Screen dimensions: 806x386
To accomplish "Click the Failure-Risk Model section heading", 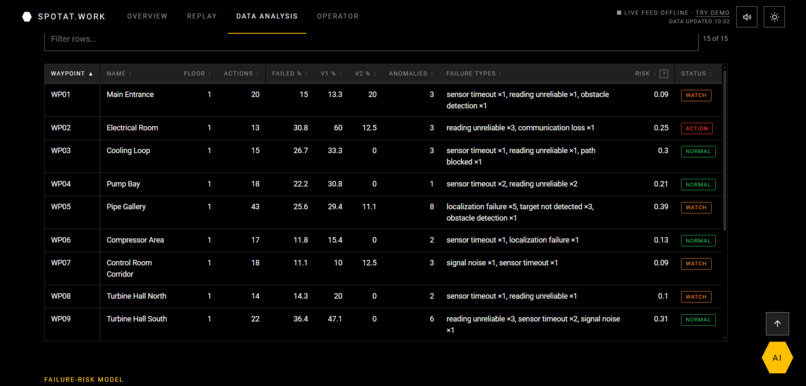I will [84, 380].
